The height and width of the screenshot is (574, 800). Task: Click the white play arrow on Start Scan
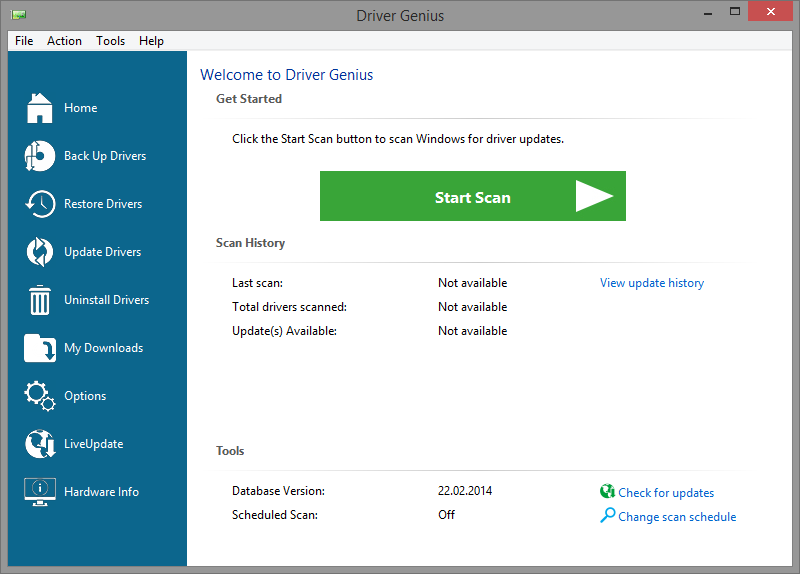pyautogui.click(x=594, y=196)
